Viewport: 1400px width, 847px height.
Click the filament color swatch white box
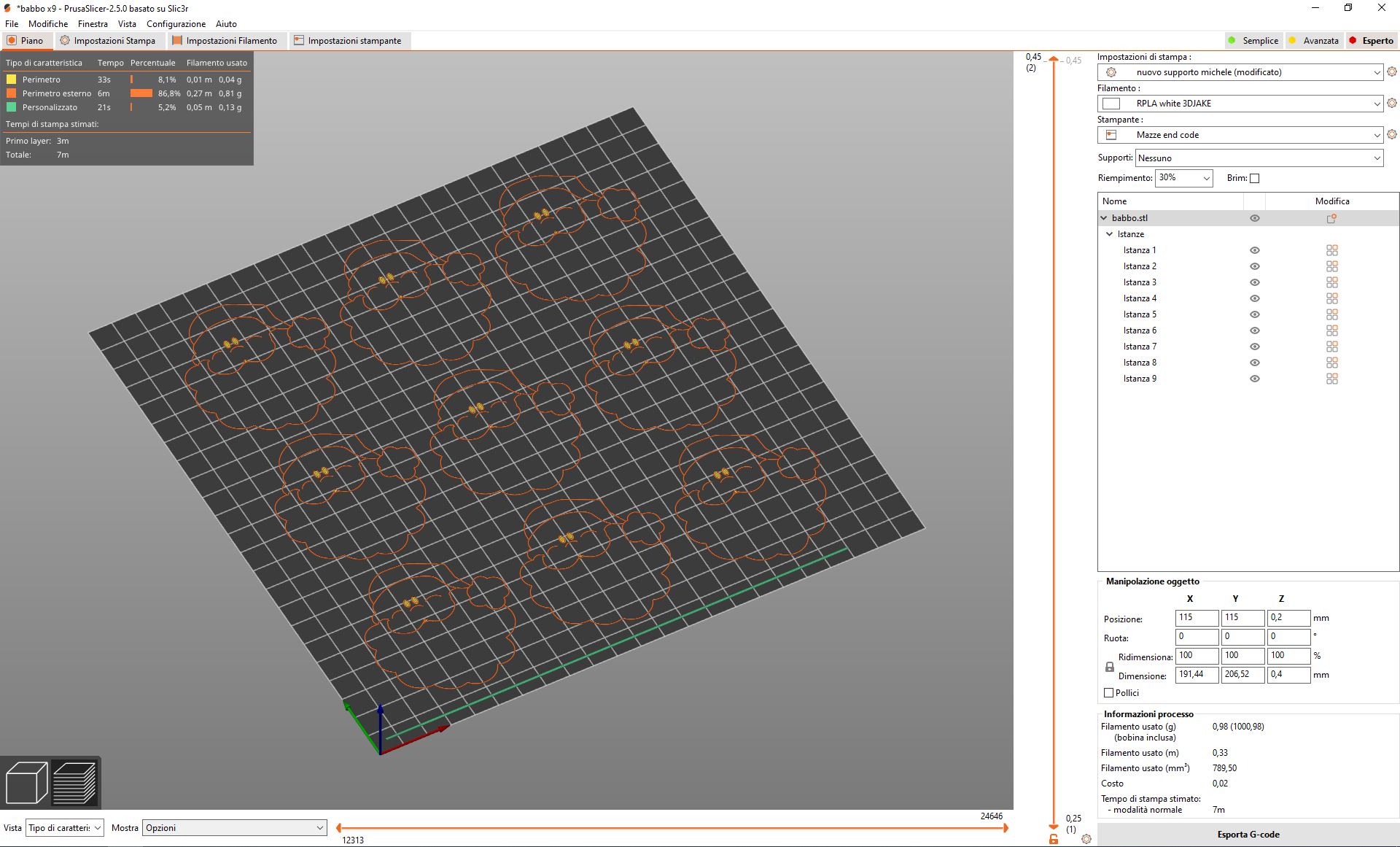(1111, 104)
